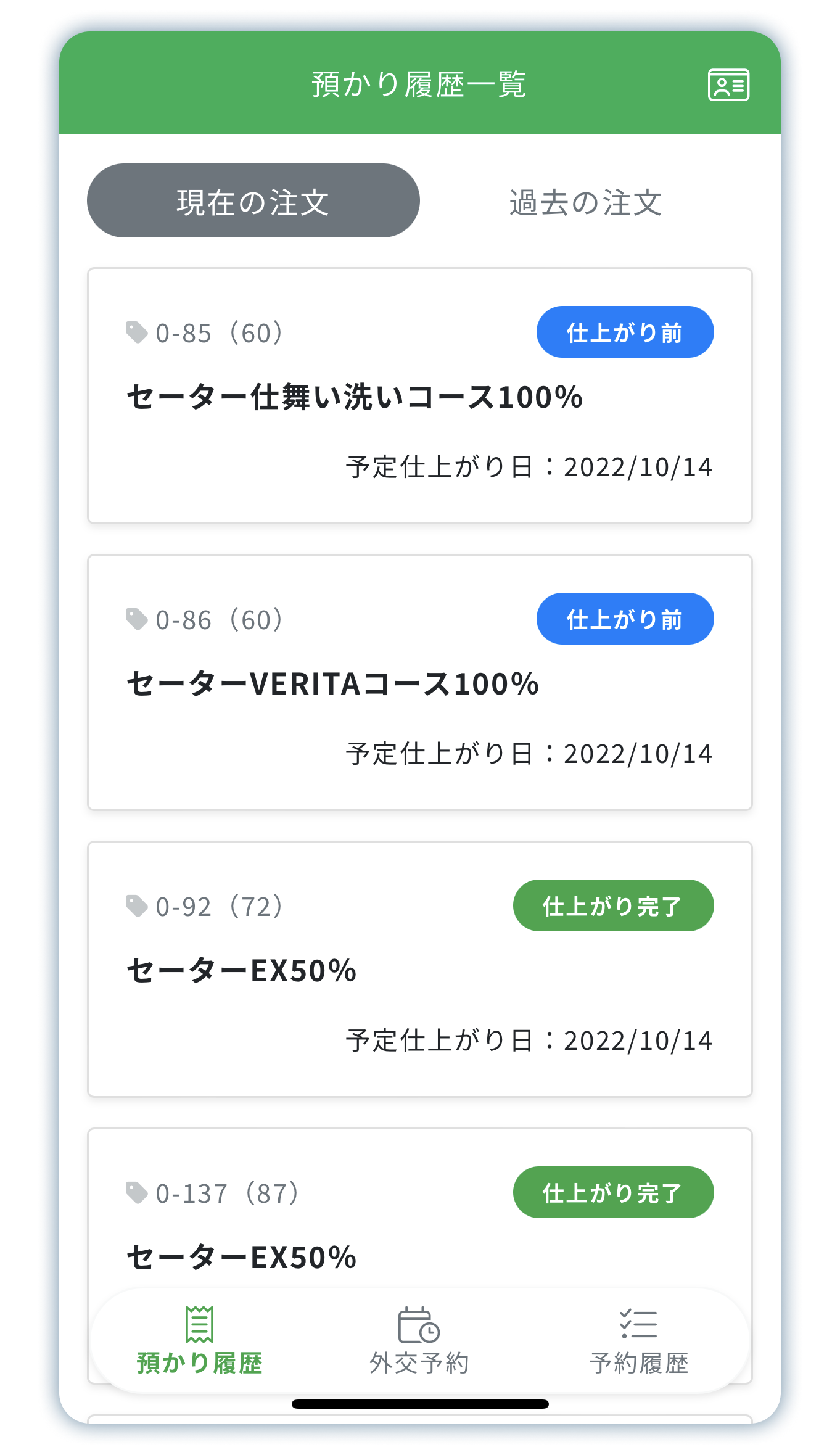Click the tag icon beside 0-86（60）
This screenshot has height=1455, width=840.
pos(136,619)
